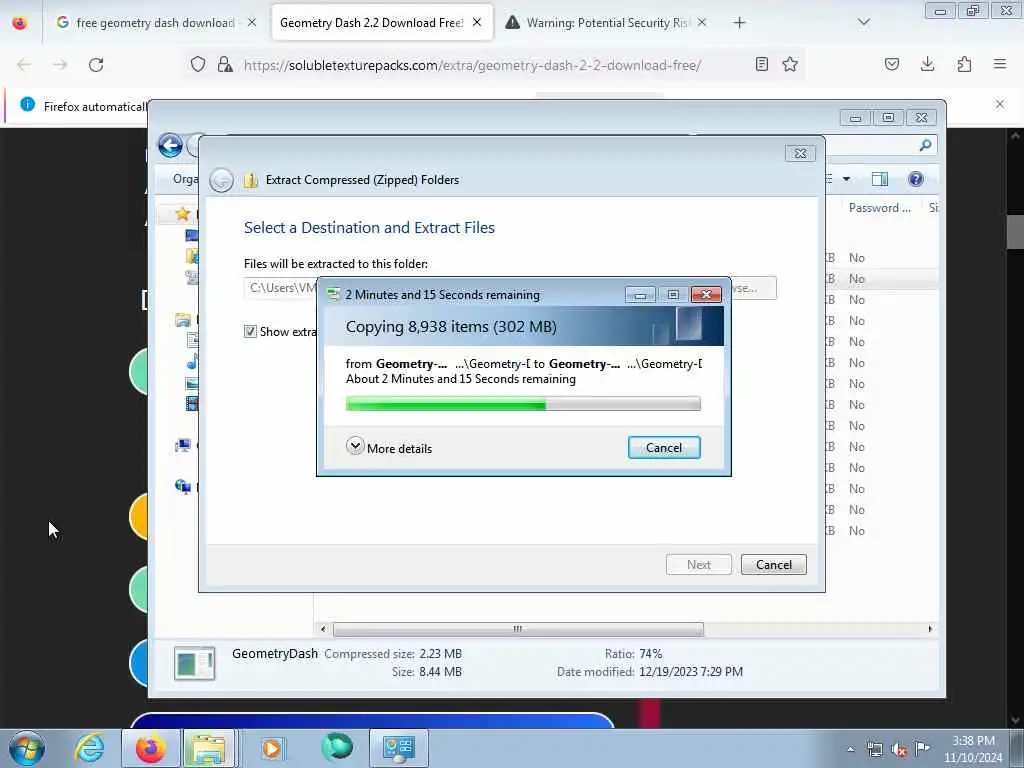Open Explorer view options dropdown arrow
This screenshot has height=768, width=1024.
(846, 179)
